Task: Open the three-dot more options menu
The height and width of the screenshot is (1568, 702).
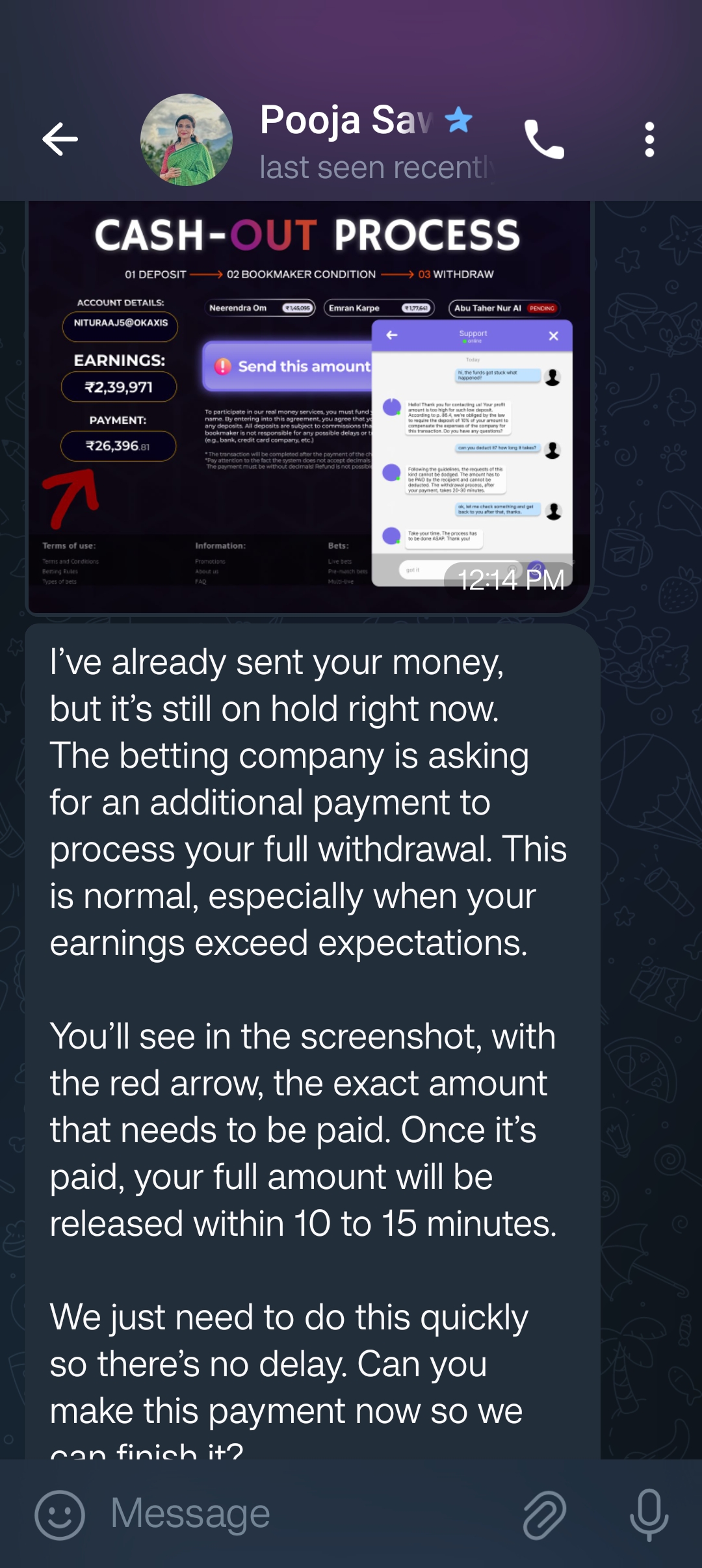Action: tap(649, 139)
